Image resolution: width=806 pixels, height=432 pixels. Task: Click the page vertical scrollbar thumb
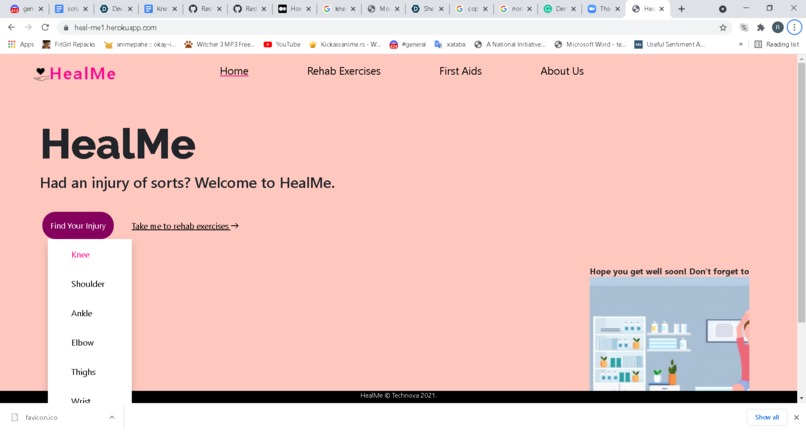(x=801, y=193)
